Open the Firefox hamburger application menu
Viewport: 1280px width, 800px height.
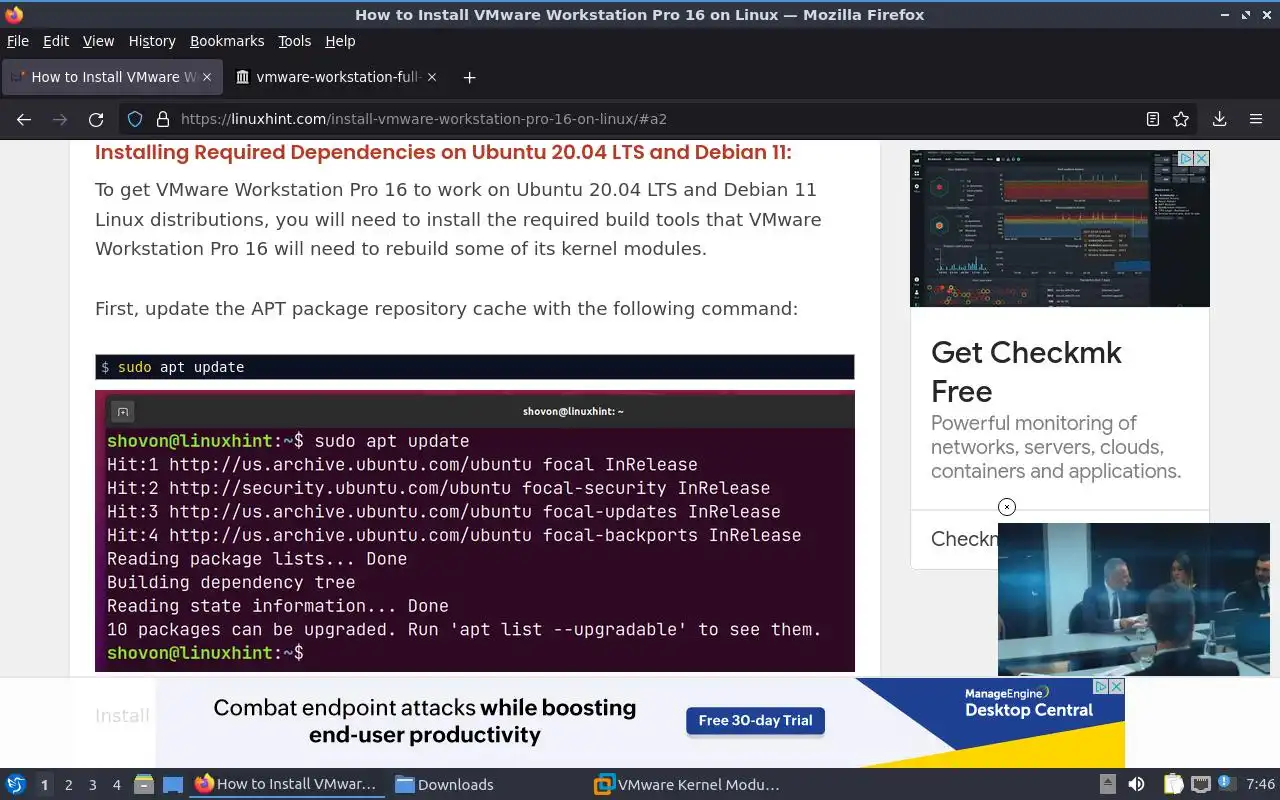(1256, 119)
